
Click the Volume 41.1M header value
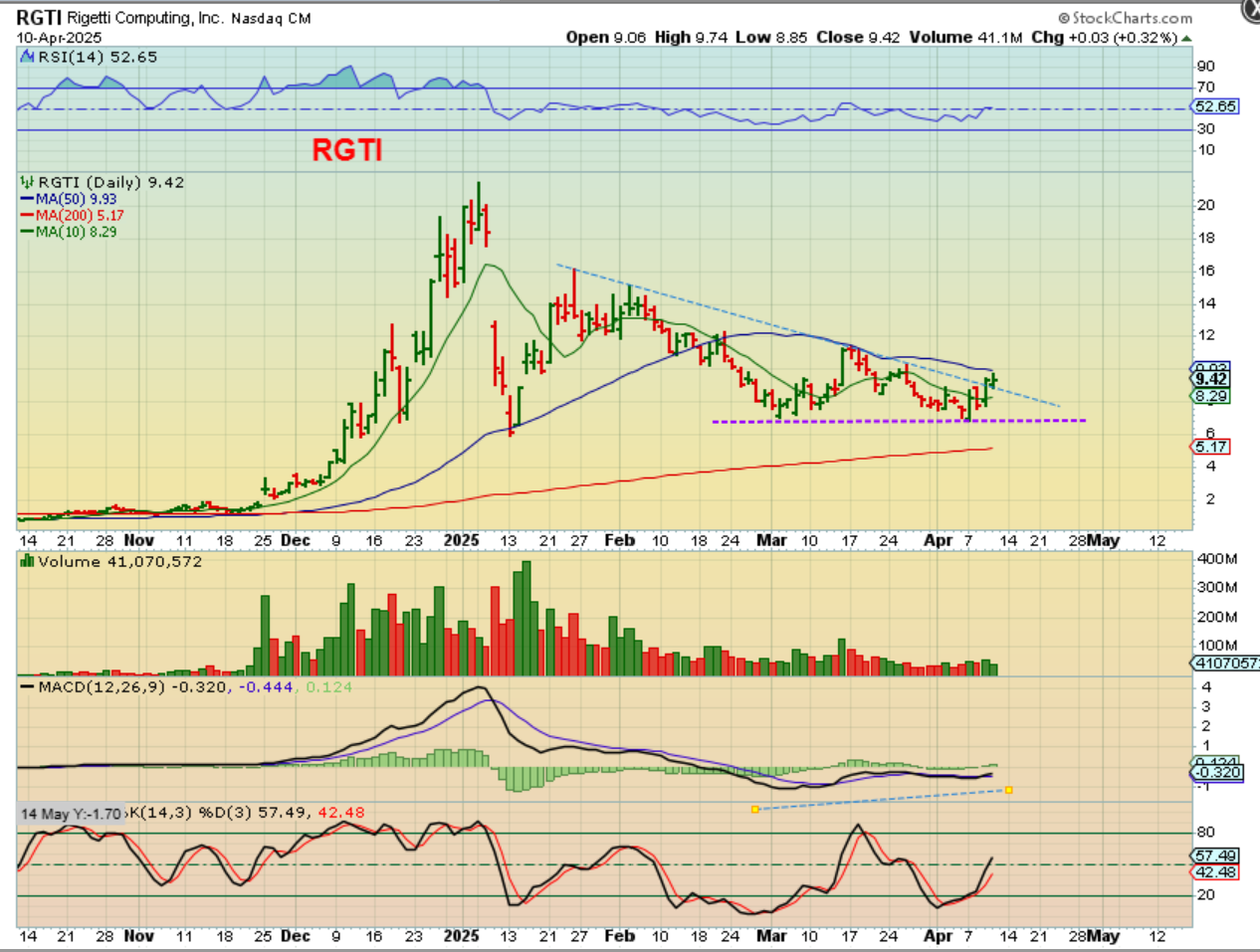click(x=966, y=37)
